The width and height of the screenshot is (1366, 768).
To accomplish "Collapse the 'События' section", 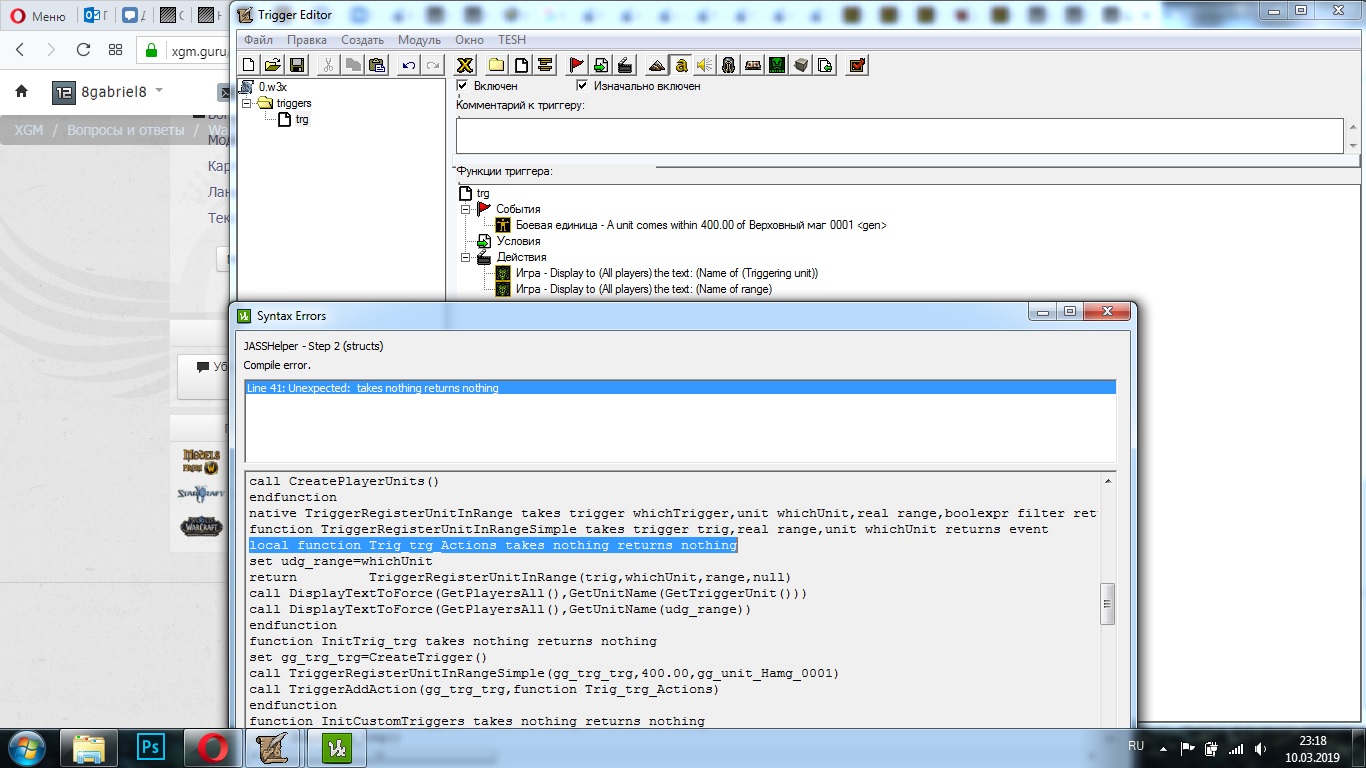I will click(x=466, y=209).
